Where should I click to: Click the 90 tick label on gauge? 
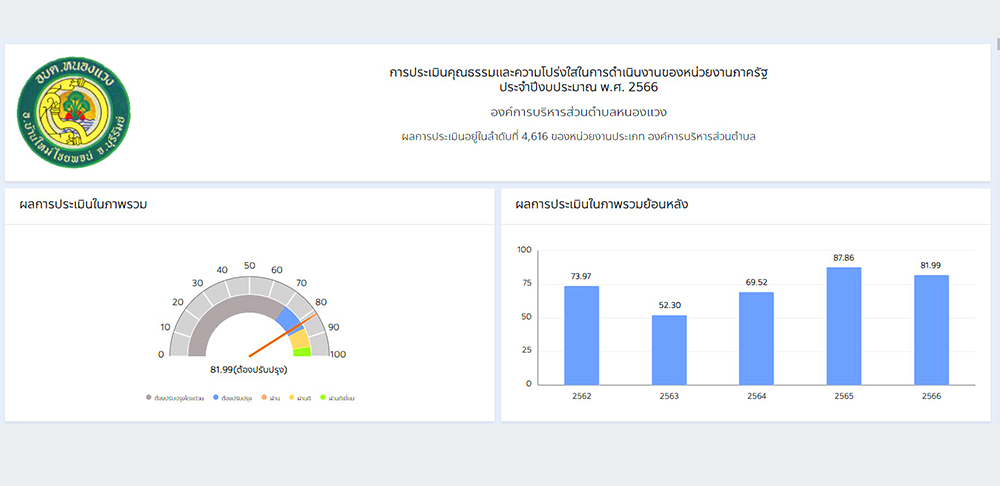tap(334, 327)
